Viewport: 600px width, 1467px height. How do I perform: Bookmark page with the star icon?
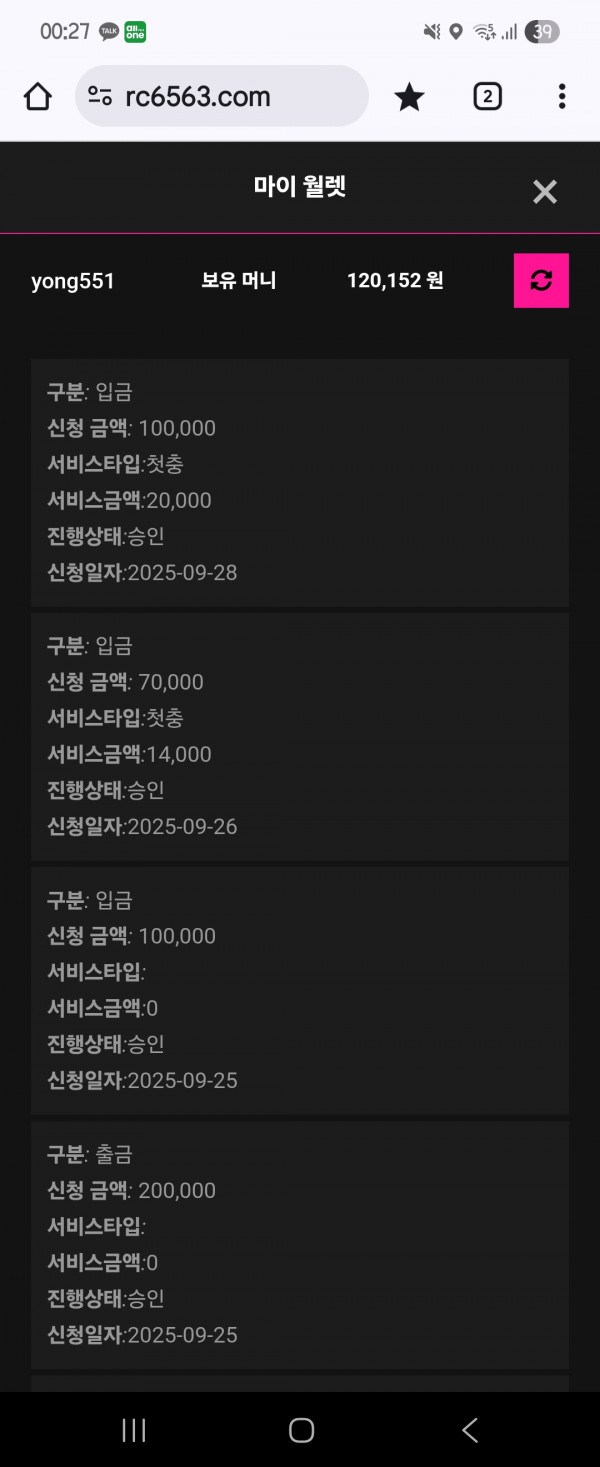409,97
